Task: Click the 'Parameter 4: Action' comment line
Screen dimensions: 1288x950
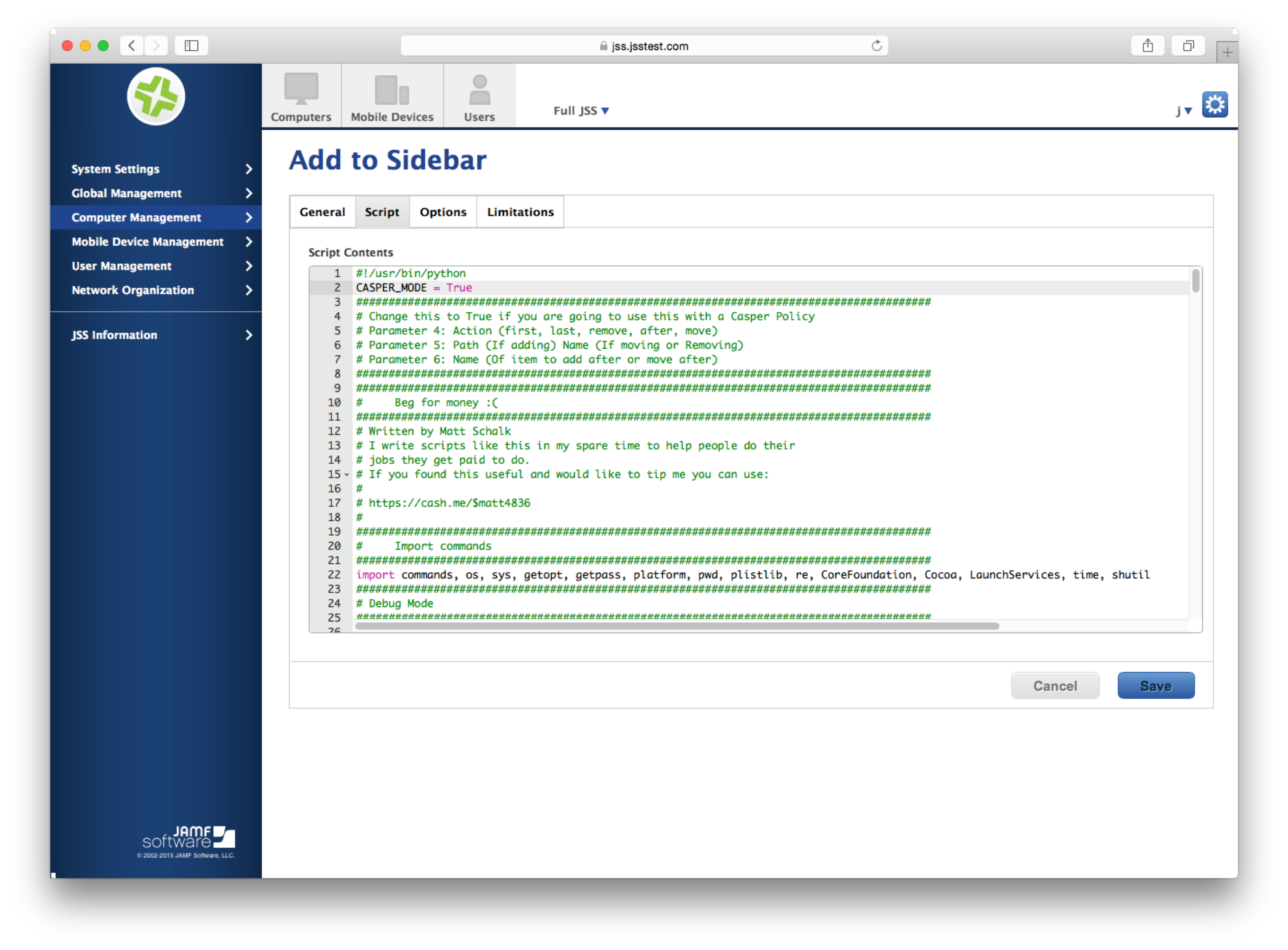Action: point(537,331)
